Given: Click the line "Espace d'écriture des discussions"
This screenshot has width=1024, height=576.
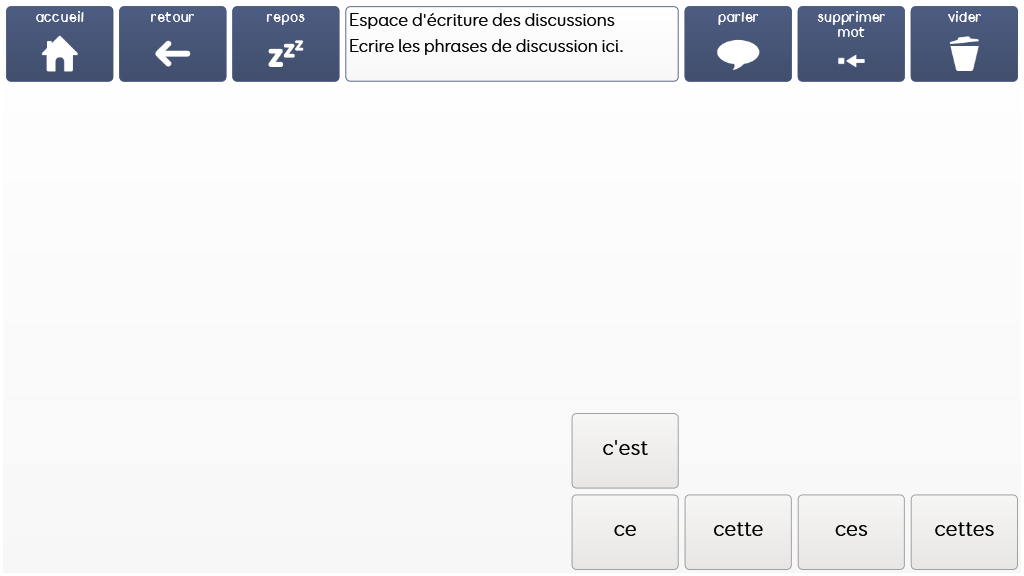Looking at the screenshot, I should tap(482, 20).
